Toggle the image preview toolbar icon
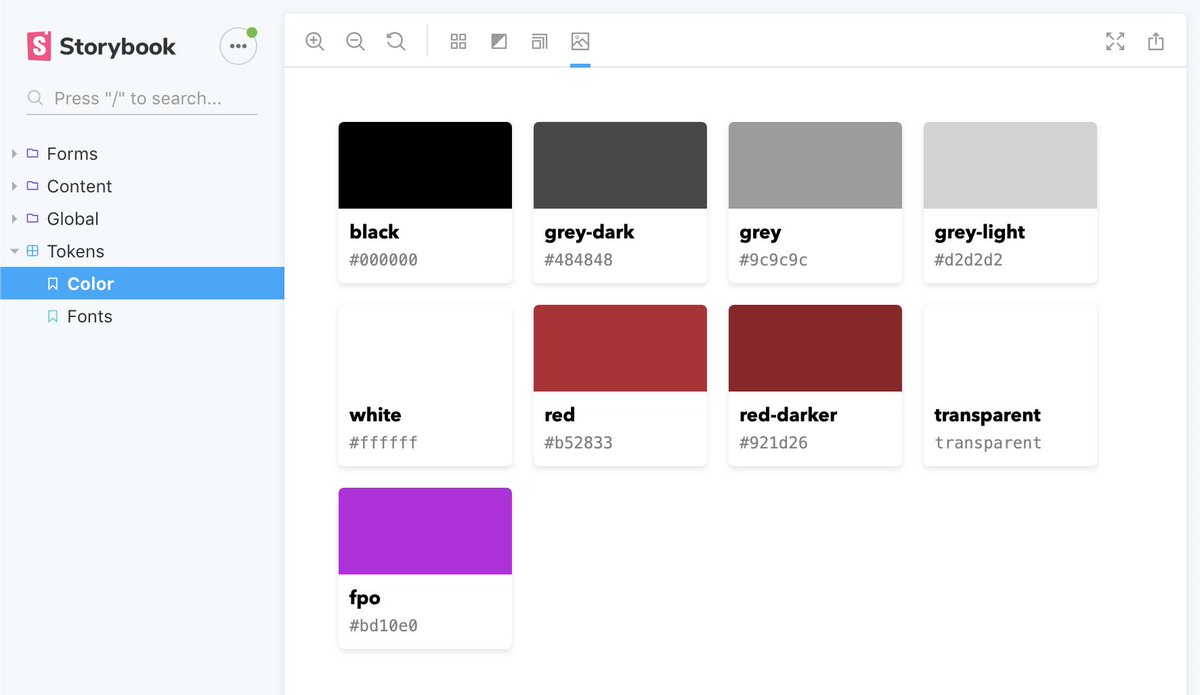Screen dimensions: 1200x695 (x=580, y=42)
